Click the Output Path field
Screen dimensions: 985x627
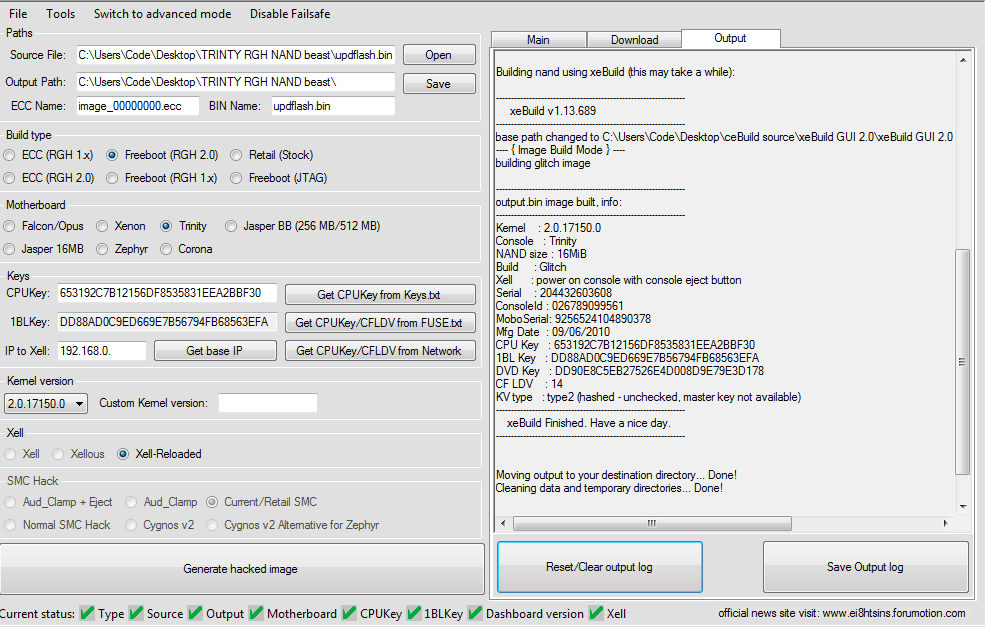(236, 82)
